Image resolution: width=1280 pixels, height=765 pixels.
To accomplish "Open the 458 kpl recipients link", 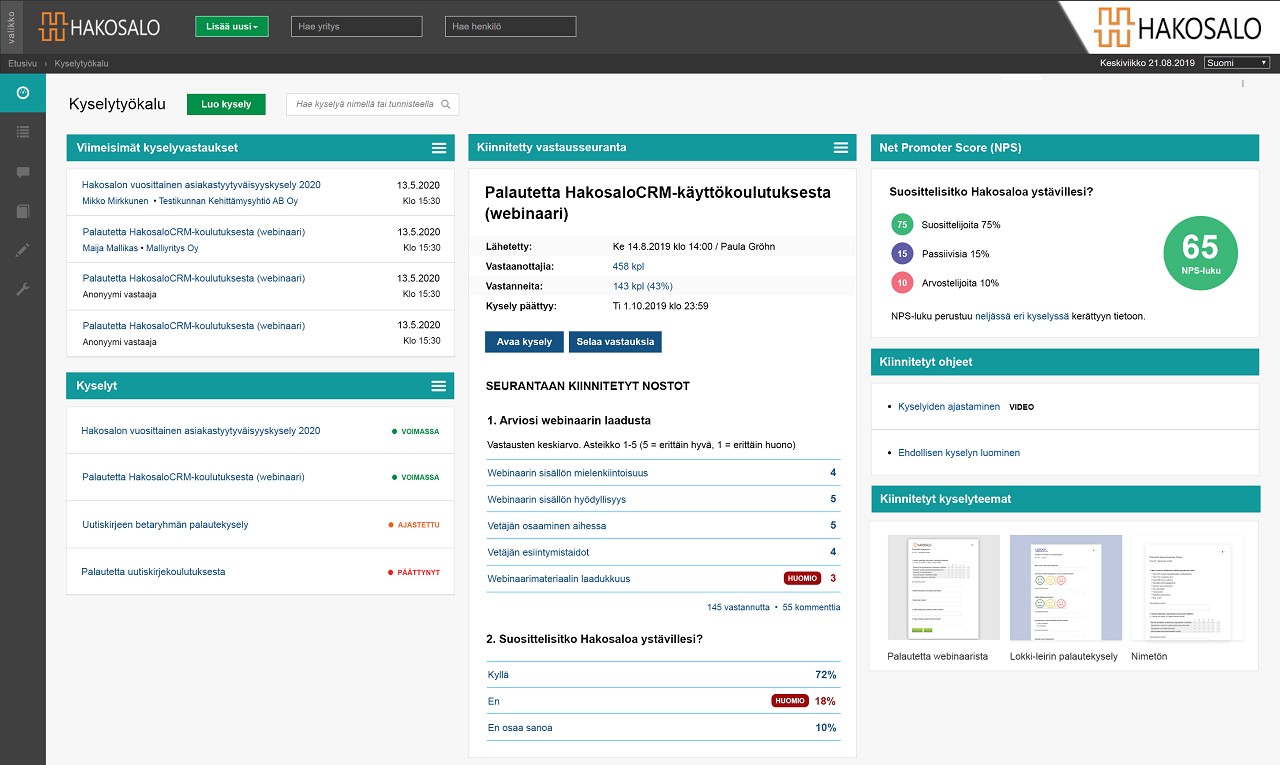I will tap(628, 266).
